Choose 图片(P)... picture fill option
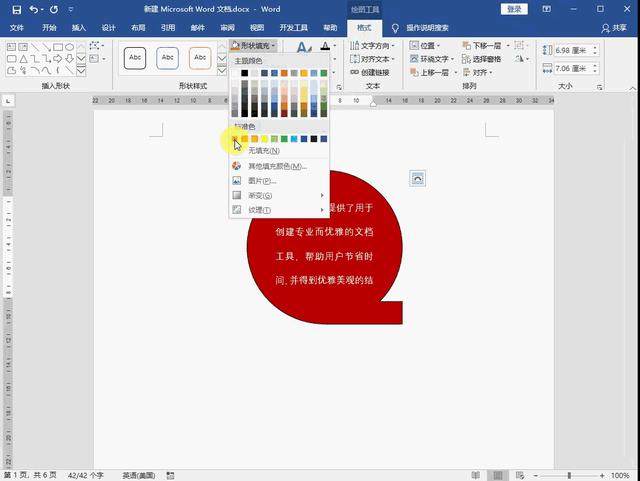Viewport: 640px width, 481px height. (279, 180)
